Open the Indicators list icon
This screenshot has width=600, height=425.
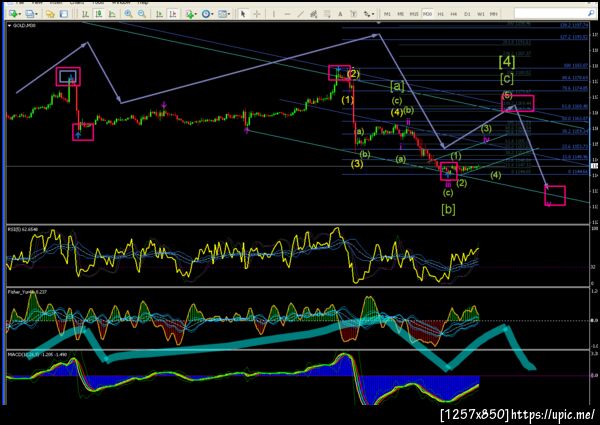coord(189,14)
